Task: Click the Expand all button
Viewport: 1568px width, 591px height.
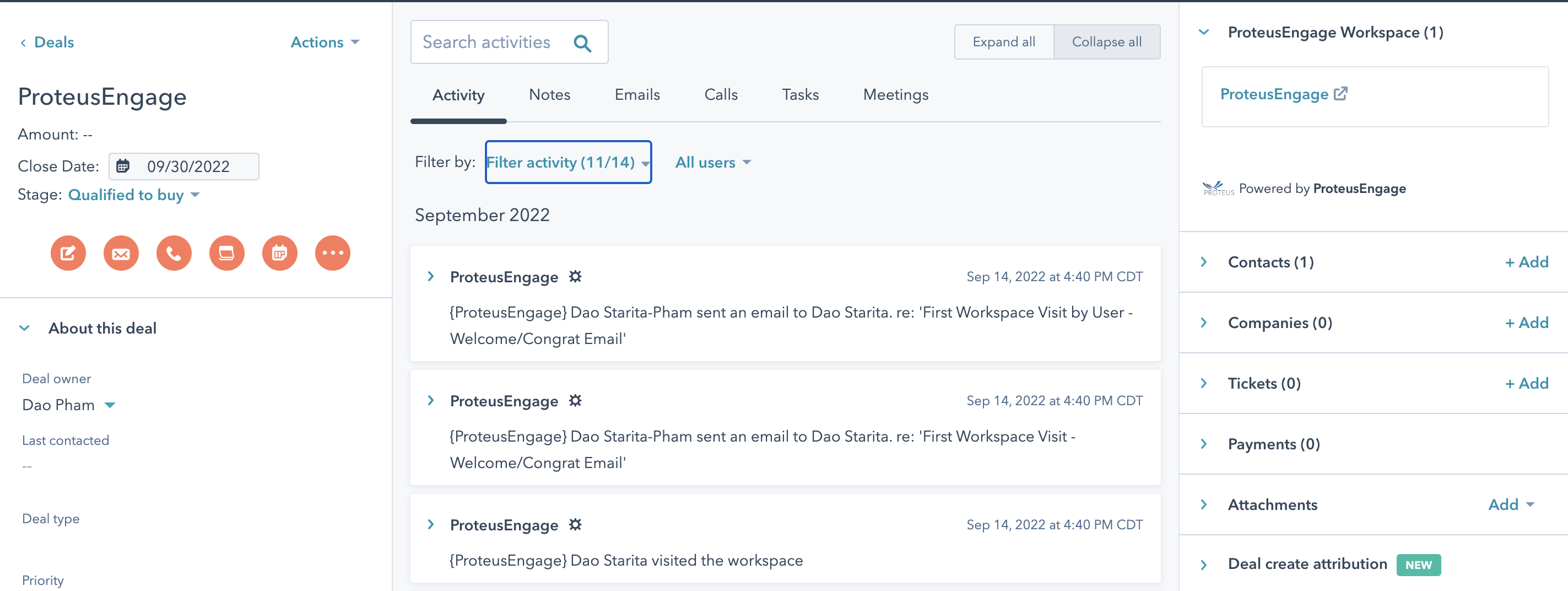Action: (1004, 42)
